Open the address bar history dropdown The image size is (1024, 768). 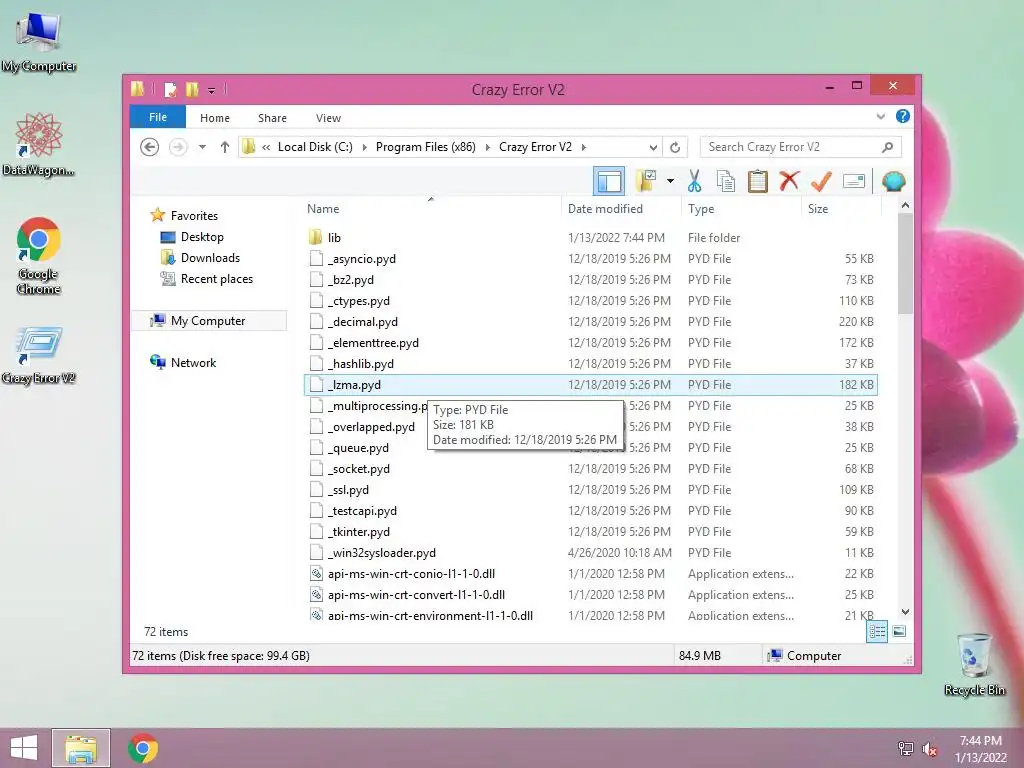(653, 147)
